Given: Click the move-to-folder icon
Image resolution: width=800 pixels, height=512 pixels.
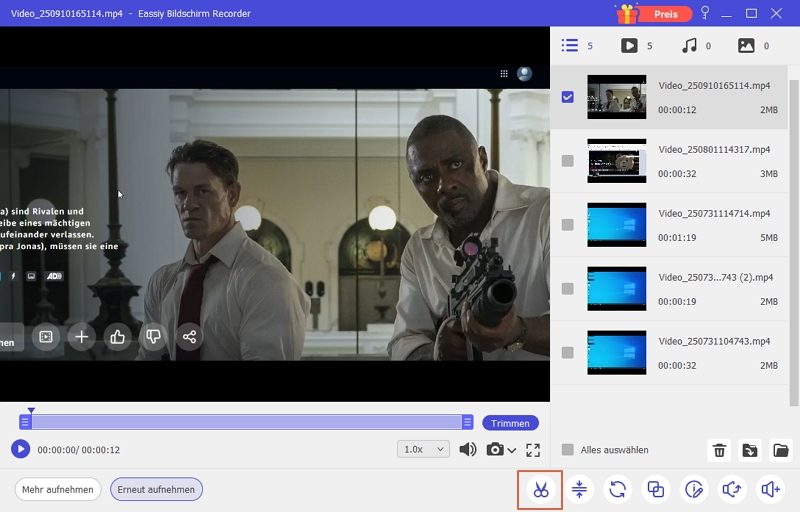Looking at the screenshot, I should point(750,450).
